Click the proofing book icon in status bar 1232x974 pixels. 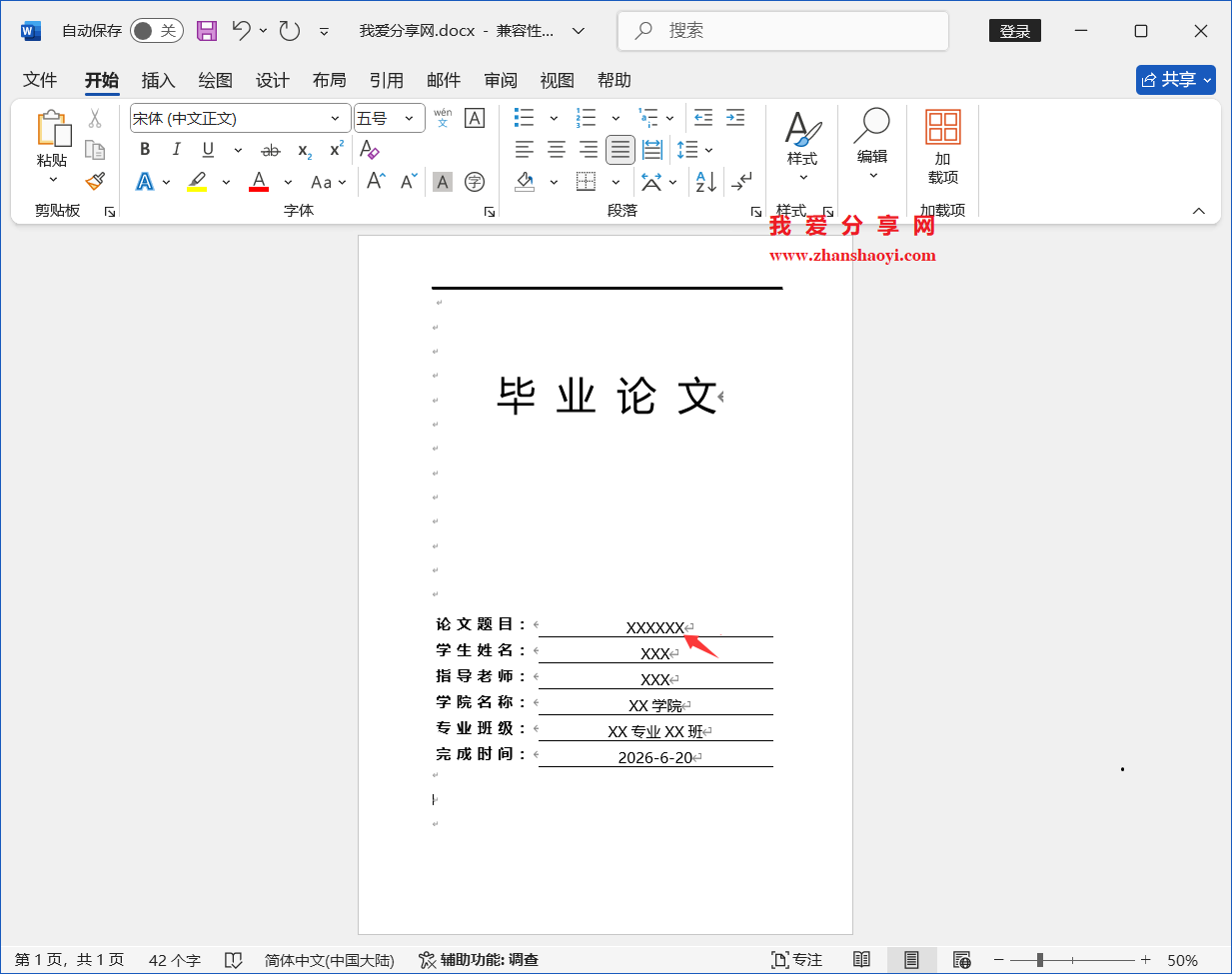[x=233, y=960]
